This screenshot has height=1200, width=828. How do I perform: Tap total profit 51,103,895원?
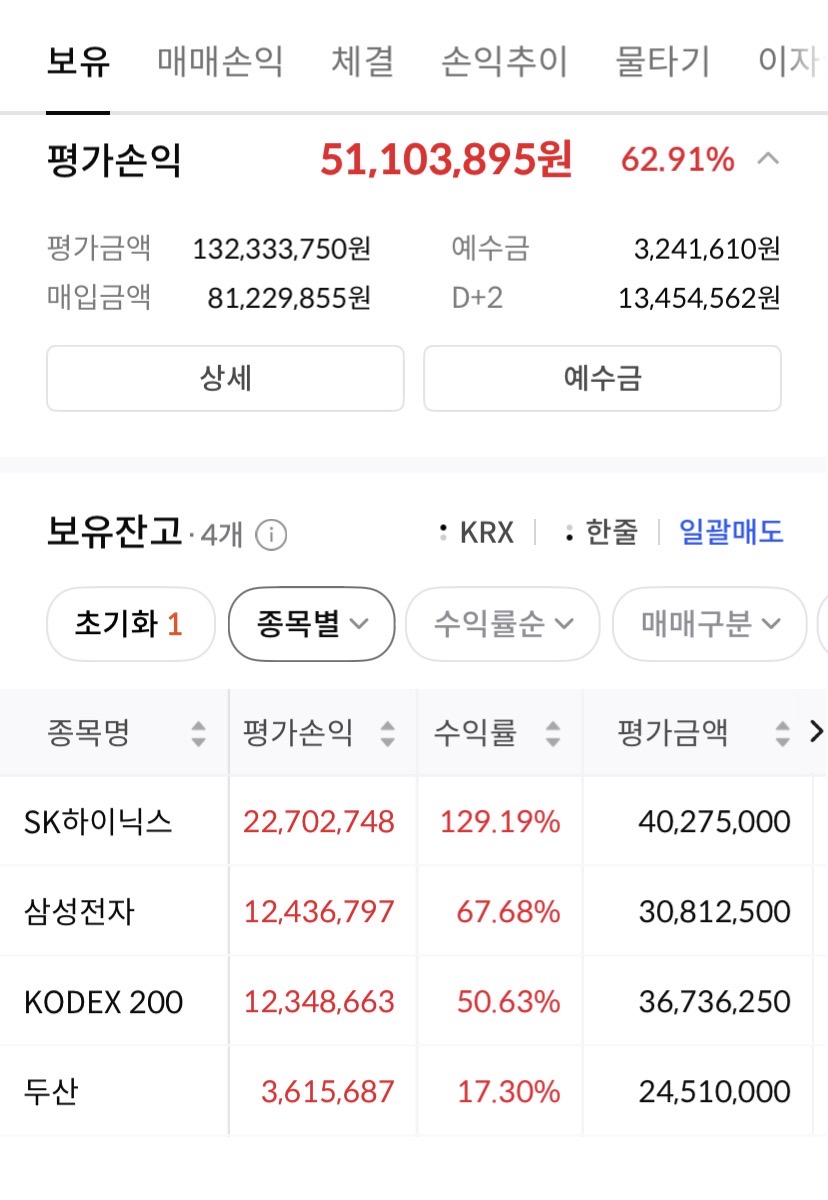(446, 159)
